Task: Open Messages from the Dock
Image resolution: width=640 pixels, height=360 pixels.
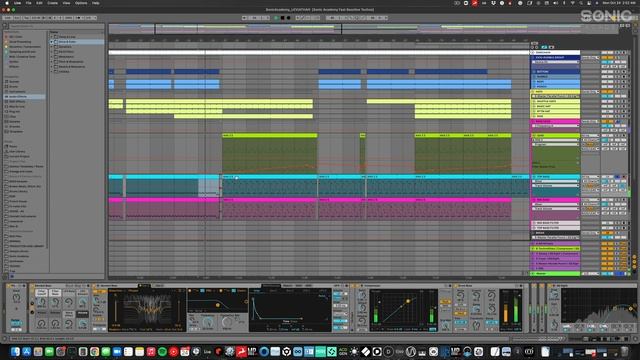Action: [106, 351]
